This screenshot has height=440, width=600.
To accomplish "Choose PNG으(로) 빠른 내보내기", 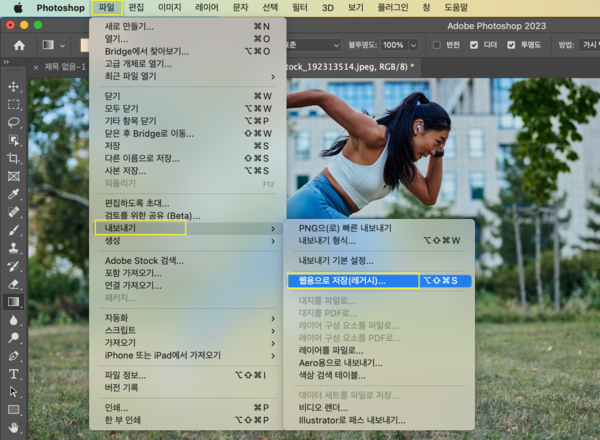I will 379,228.
